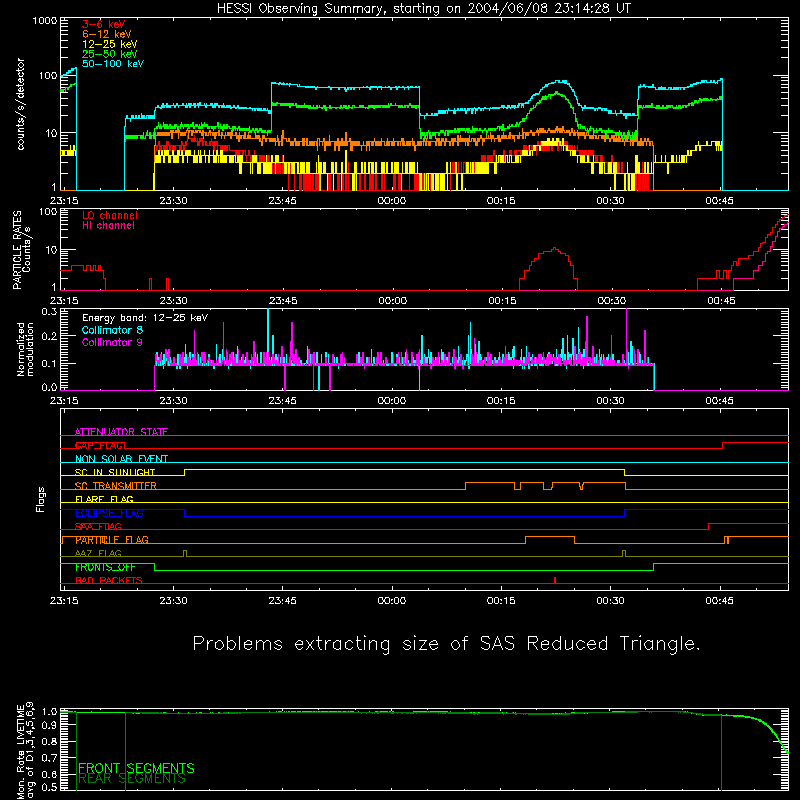Click the FRONTS_OFF flag label
Viewport: 800px width, 800px height.
pyautogui.click(x=105, y=567)
